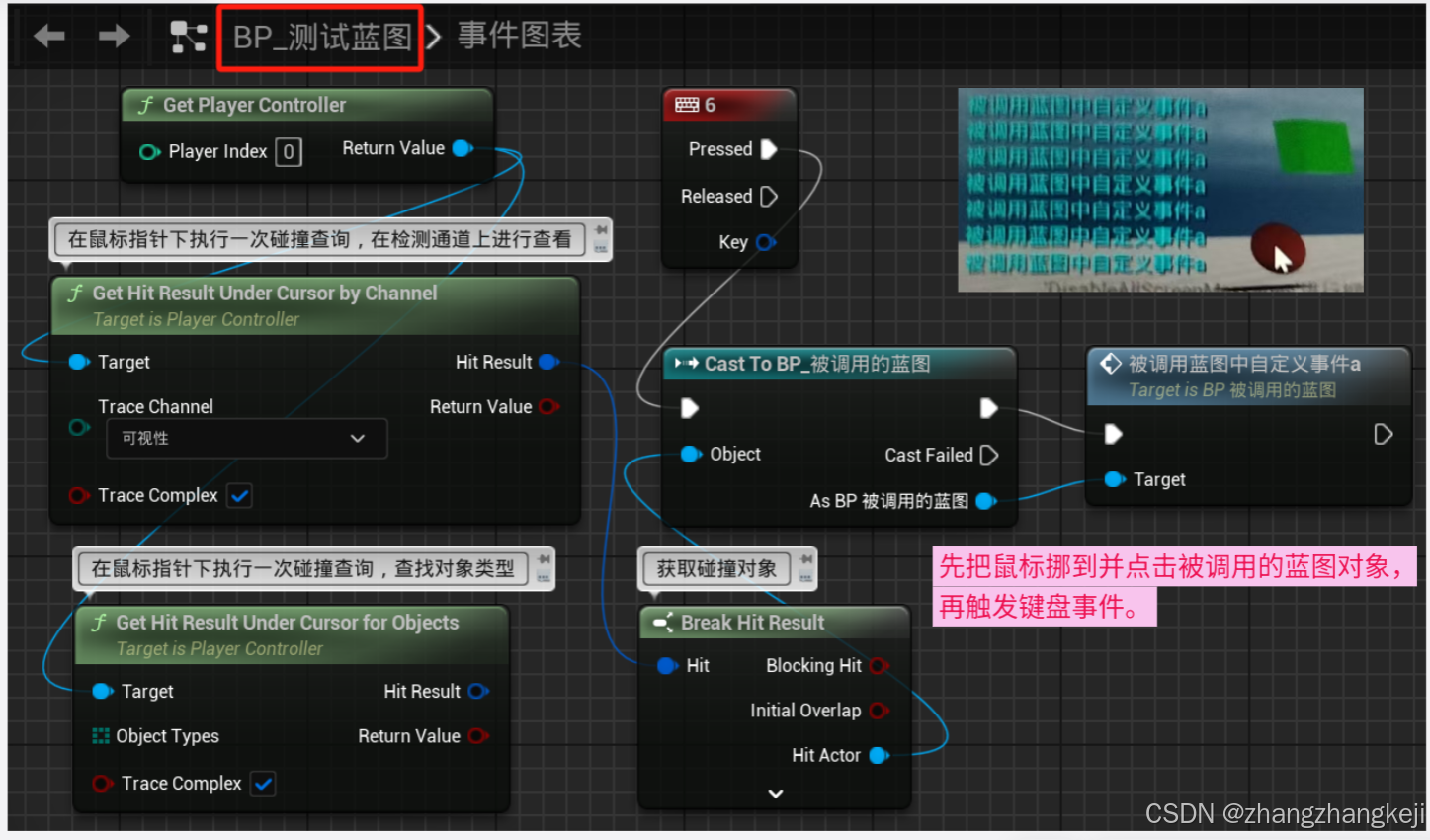Uncheck Trace Complex on Get Hit Result Under Cursor by Channel

239,495
